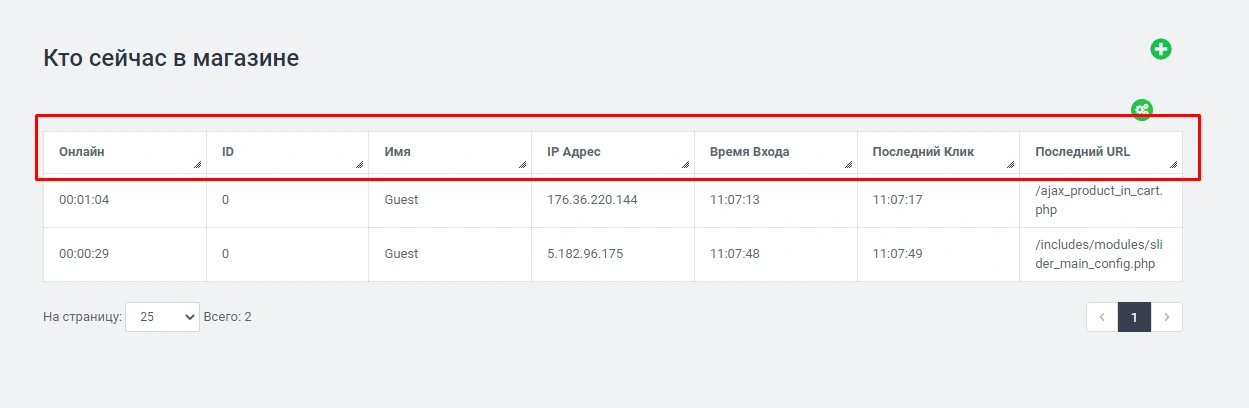Click resize handle of Онлайн column
This screenshot has height=408, width=1249.
click(197, 165)
